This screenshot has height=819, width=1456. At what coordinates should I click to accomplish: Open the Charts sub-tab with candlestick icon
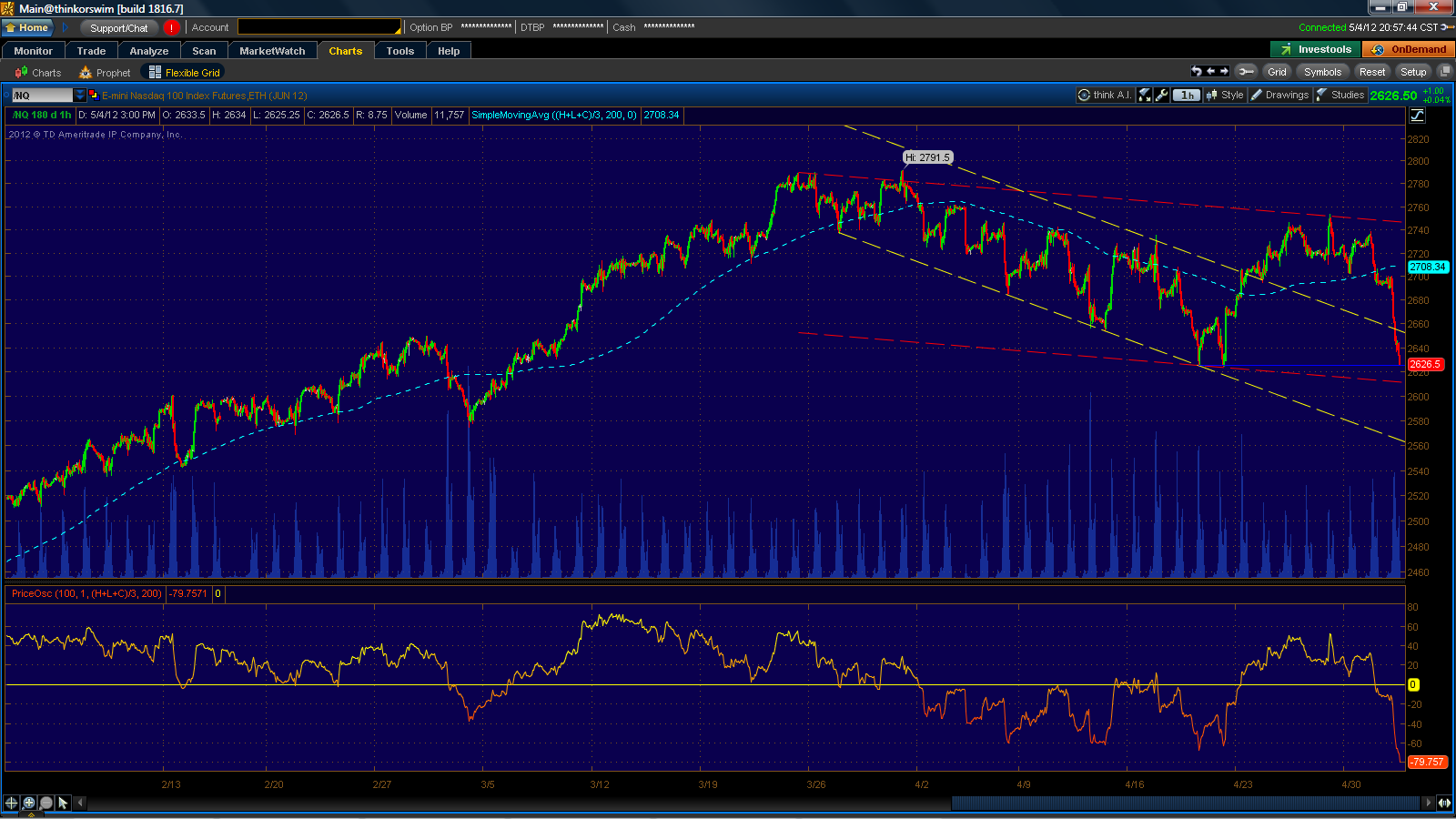(38, 73)
